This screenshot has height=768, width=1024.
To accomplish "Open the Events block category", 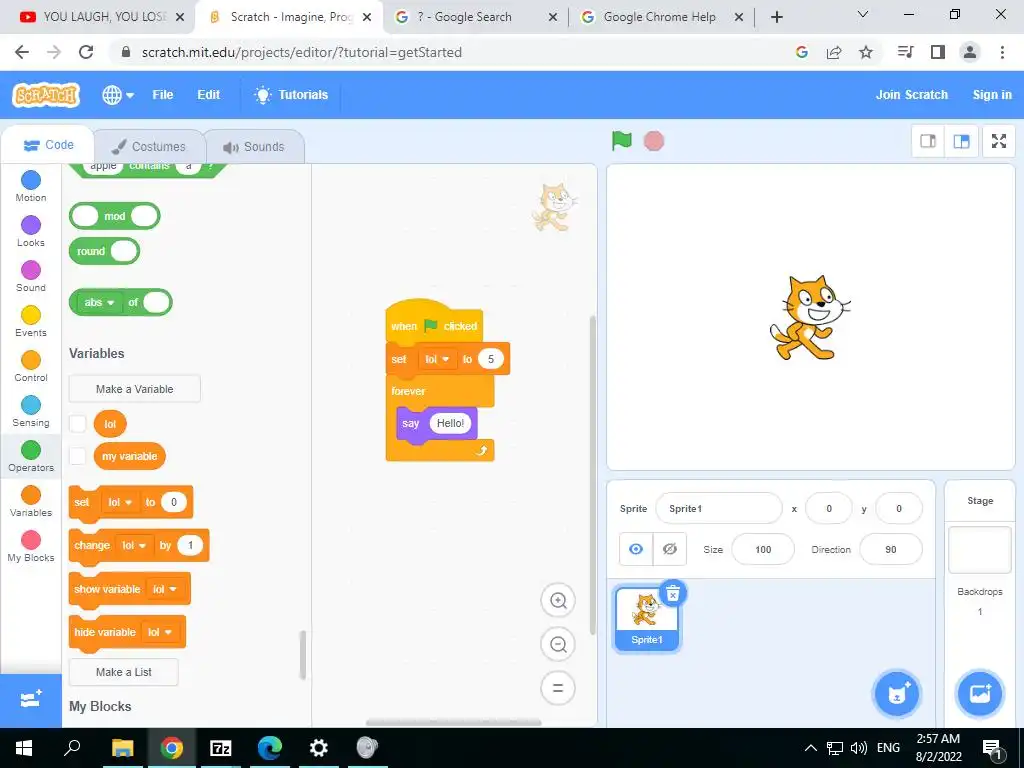I will 31,321.
